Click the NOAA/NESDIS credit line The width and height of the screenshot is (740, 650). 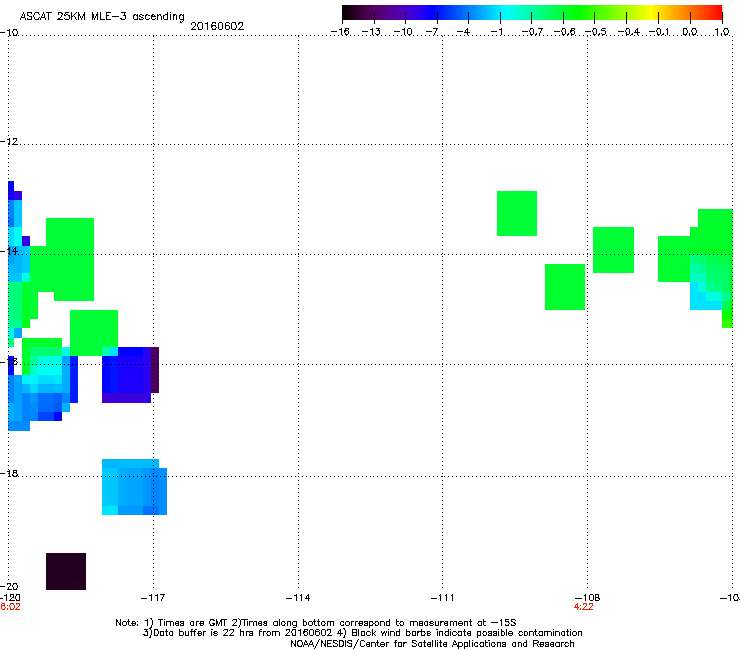(x=432, y=644)
